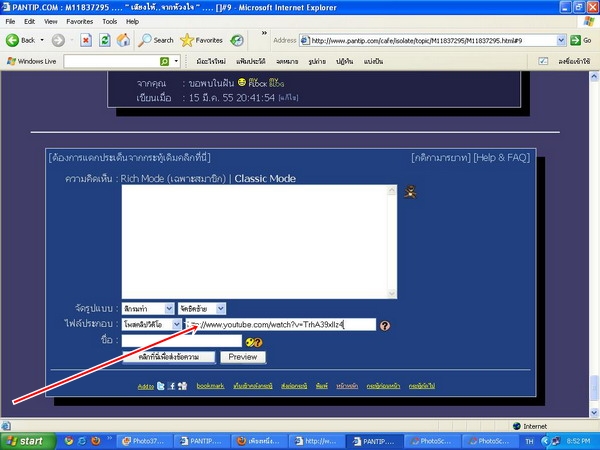Open the File menu
The height and width of the screenshot is (450, 600).
(10, 21)
